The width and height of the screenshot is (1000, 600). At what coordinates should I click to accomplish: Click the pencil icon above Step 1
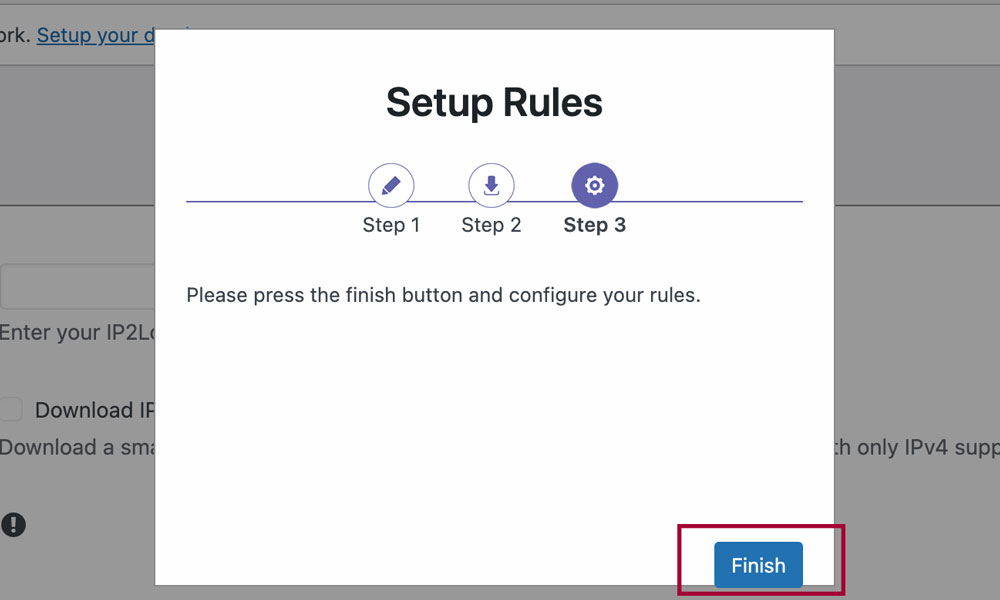tap(391, 186)
